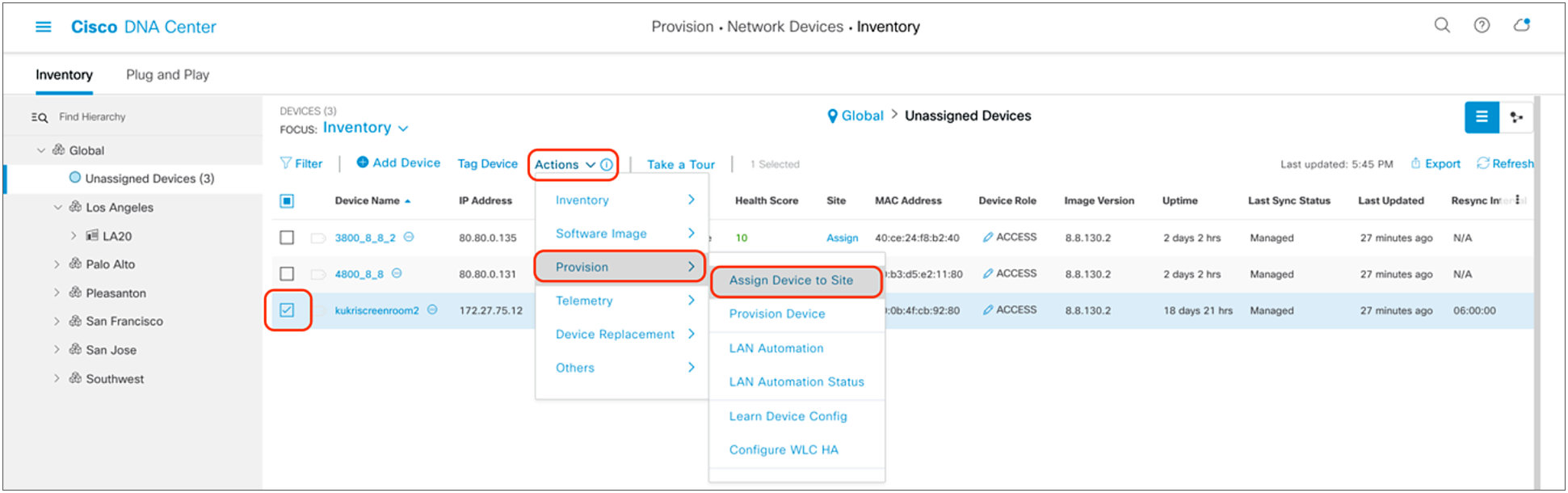Toggle the select-all devices checkbox
Image resolution: width=1568 pixels, height=493 pixels.
(287, 201)
